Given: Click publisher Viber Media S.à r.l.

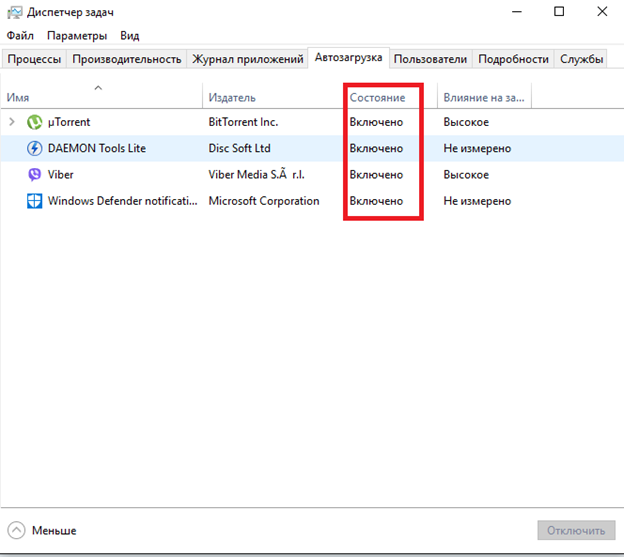Looking at the screenshot, I should click(256, 175).
